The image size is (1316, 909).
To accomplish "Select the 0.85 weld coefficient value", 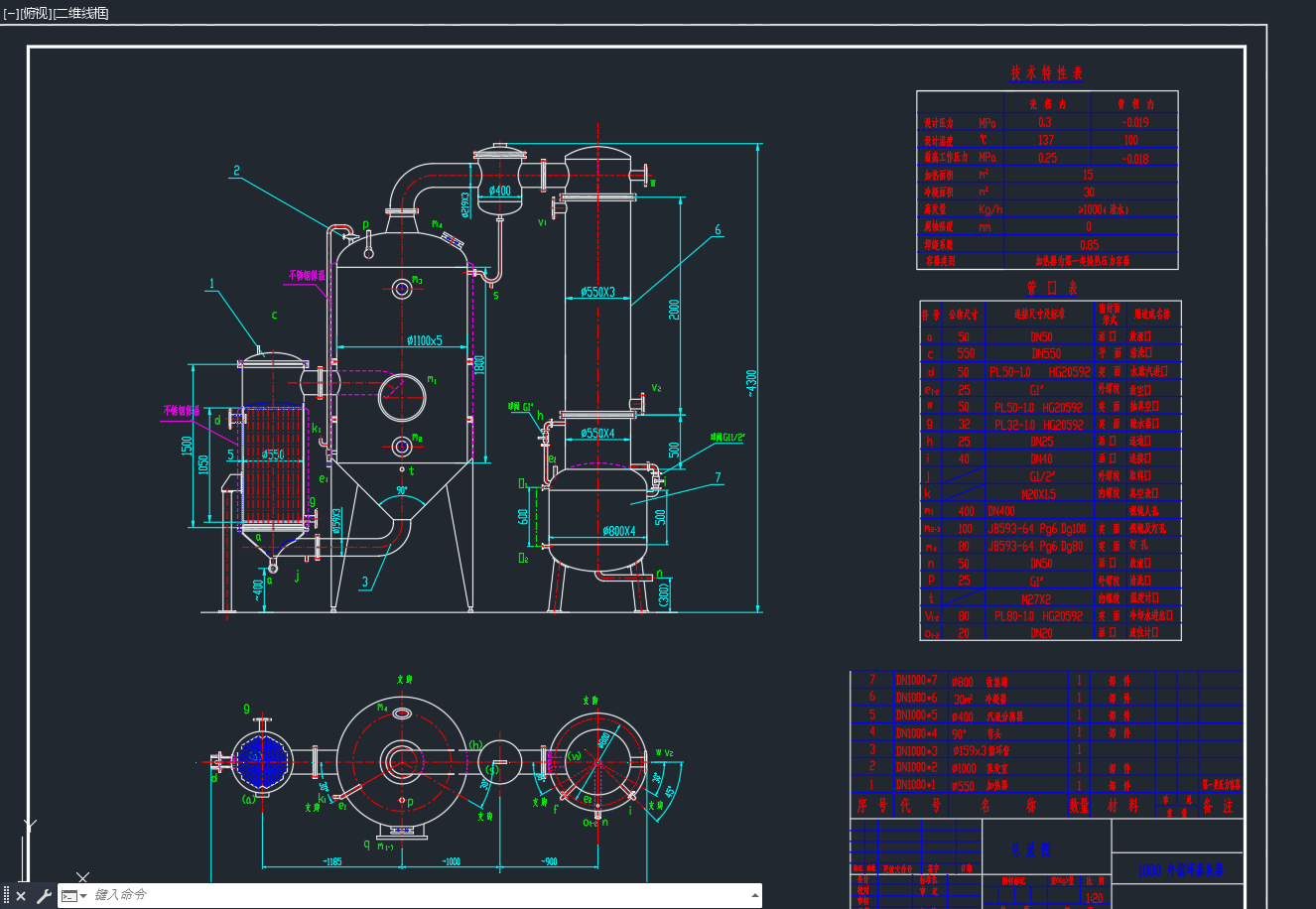I will coord(1089,244).
